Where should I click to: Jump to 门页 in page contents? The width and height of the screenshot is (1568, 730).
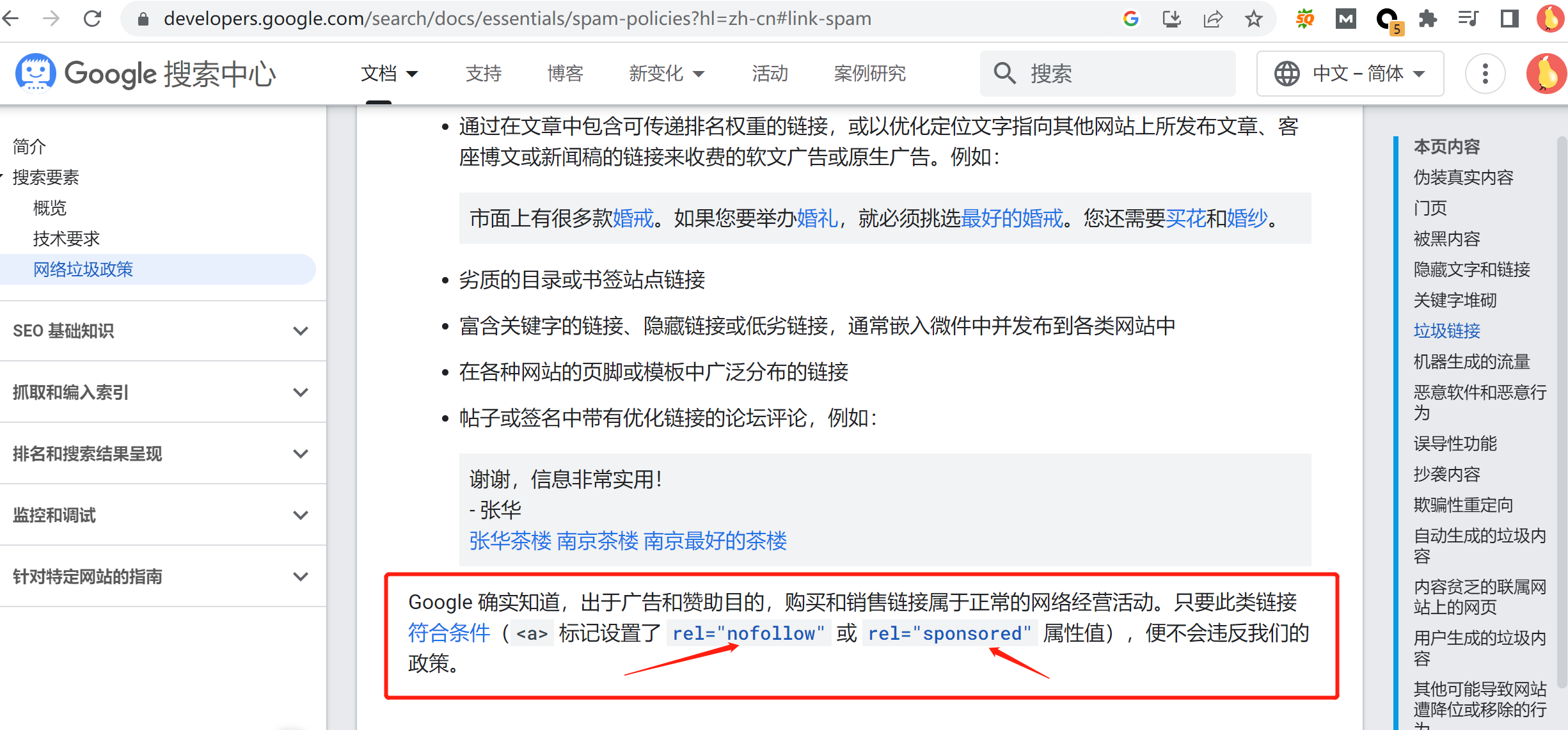point(1430,208)
